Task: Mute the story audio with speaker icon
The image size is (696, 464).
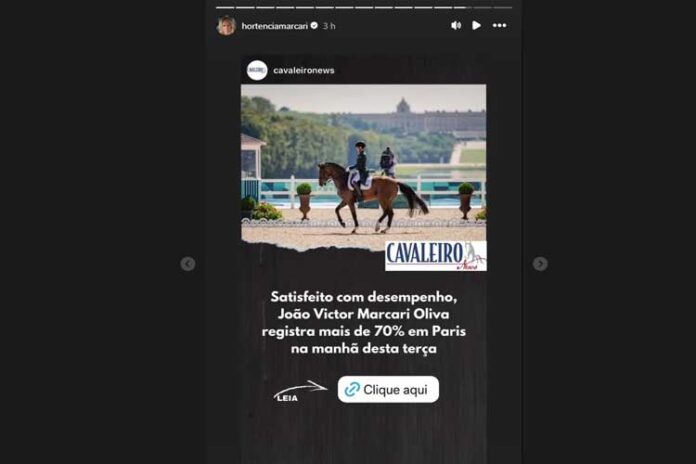Action: pos(456,25)
